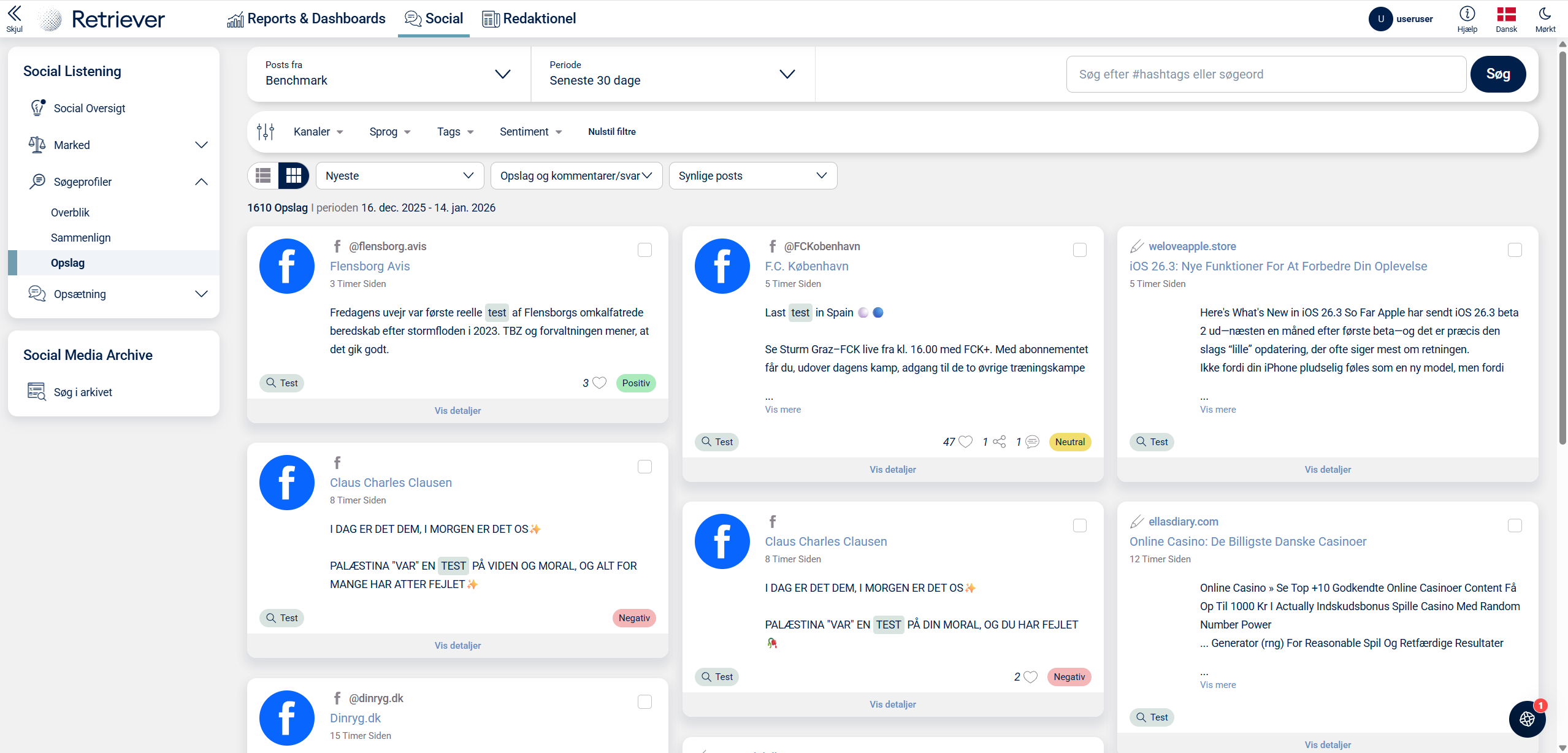Select the F.C. København post checkbox
The height and width of the screenshot is (753, 1568).
pyautogui.click(x=1079, y=250)
